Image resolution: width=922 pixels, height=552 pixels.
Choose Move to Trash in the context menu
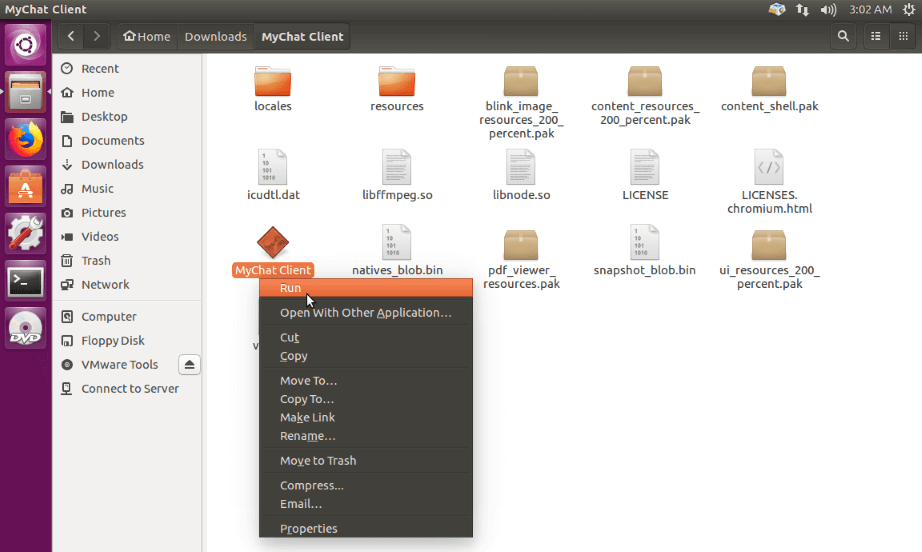[318, 461]
